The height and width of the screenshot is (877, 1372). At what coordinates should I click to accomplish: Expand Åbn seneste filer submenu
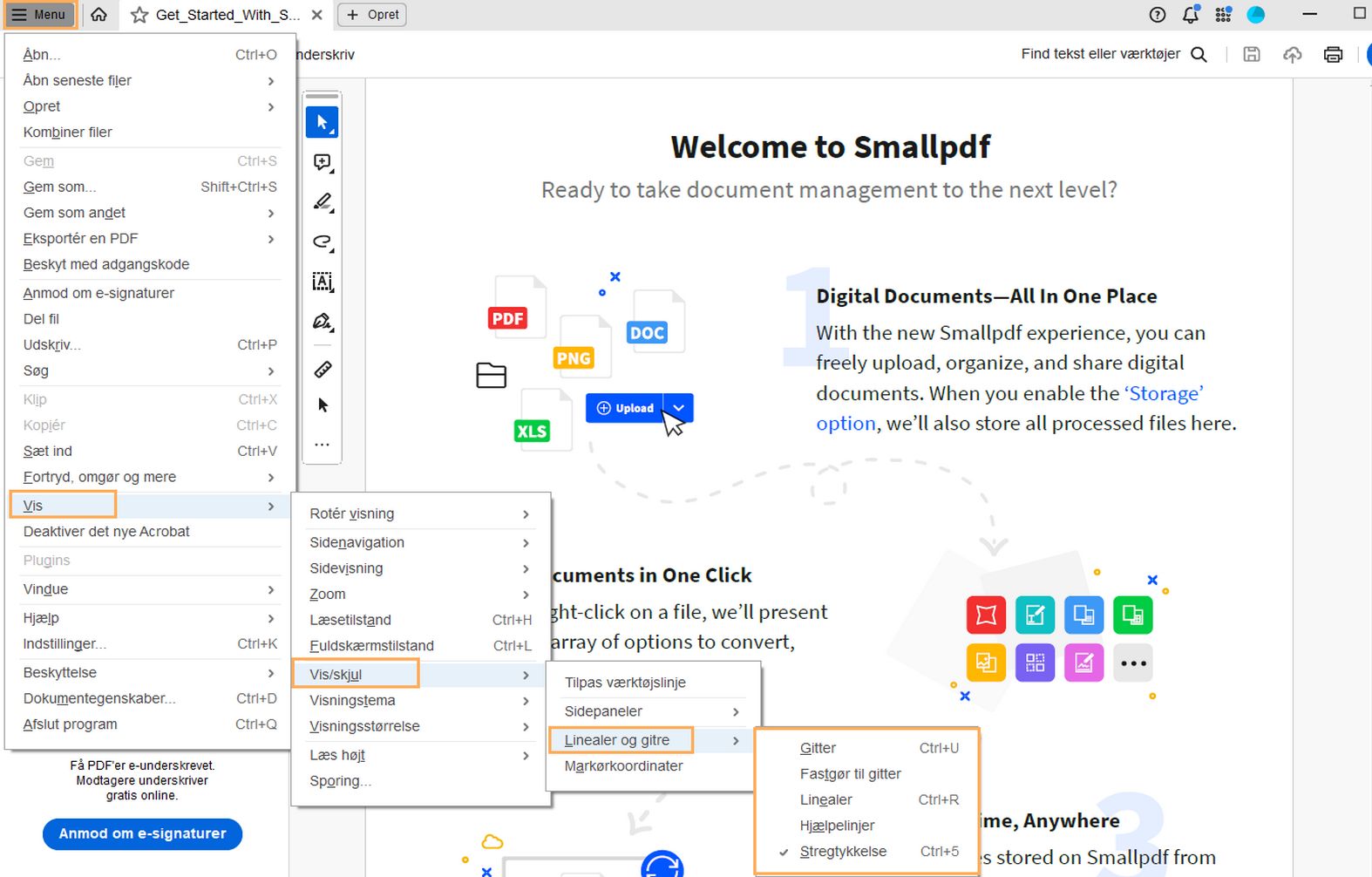pyautogui.click(x=149, y=80)
